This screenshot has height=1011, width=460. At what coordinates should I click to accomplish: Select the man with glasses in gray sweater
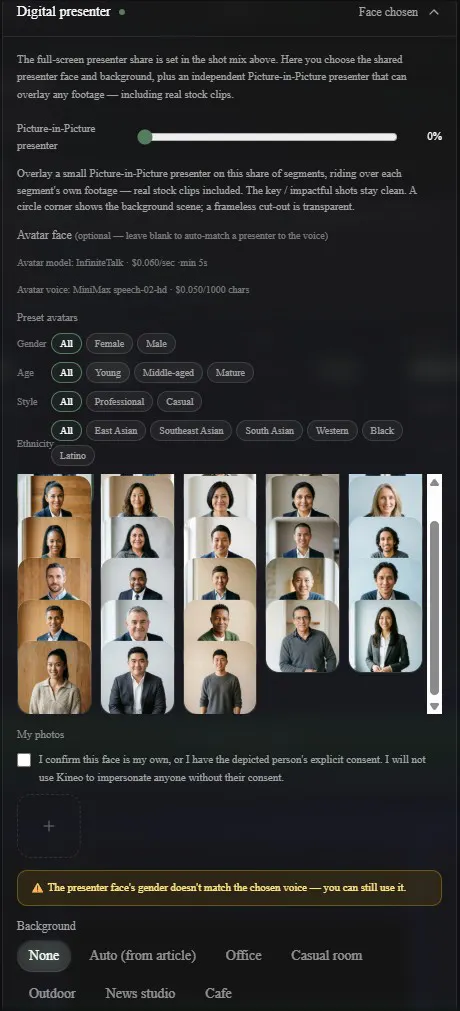(303, 636)
